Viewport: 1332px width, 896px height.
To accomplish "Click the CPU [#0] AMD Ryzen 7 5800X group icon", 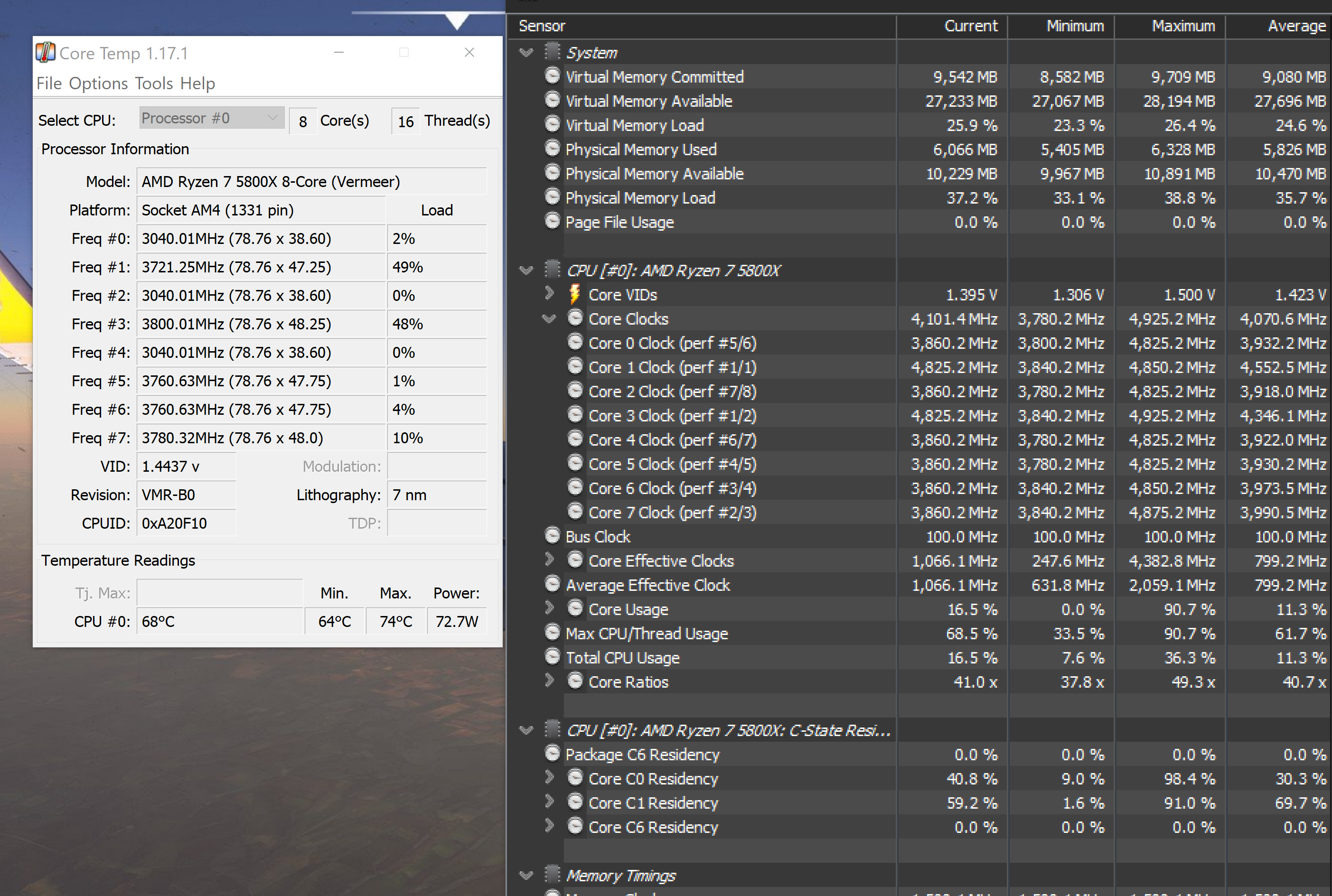I will coord(552,269).
